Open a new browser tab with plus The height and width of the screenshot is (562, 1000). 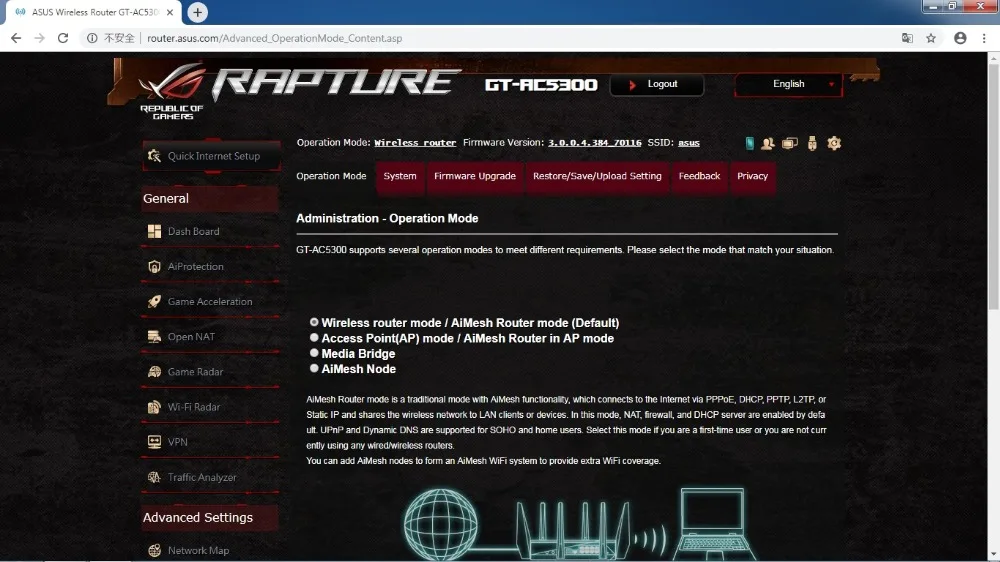(197, 12)
